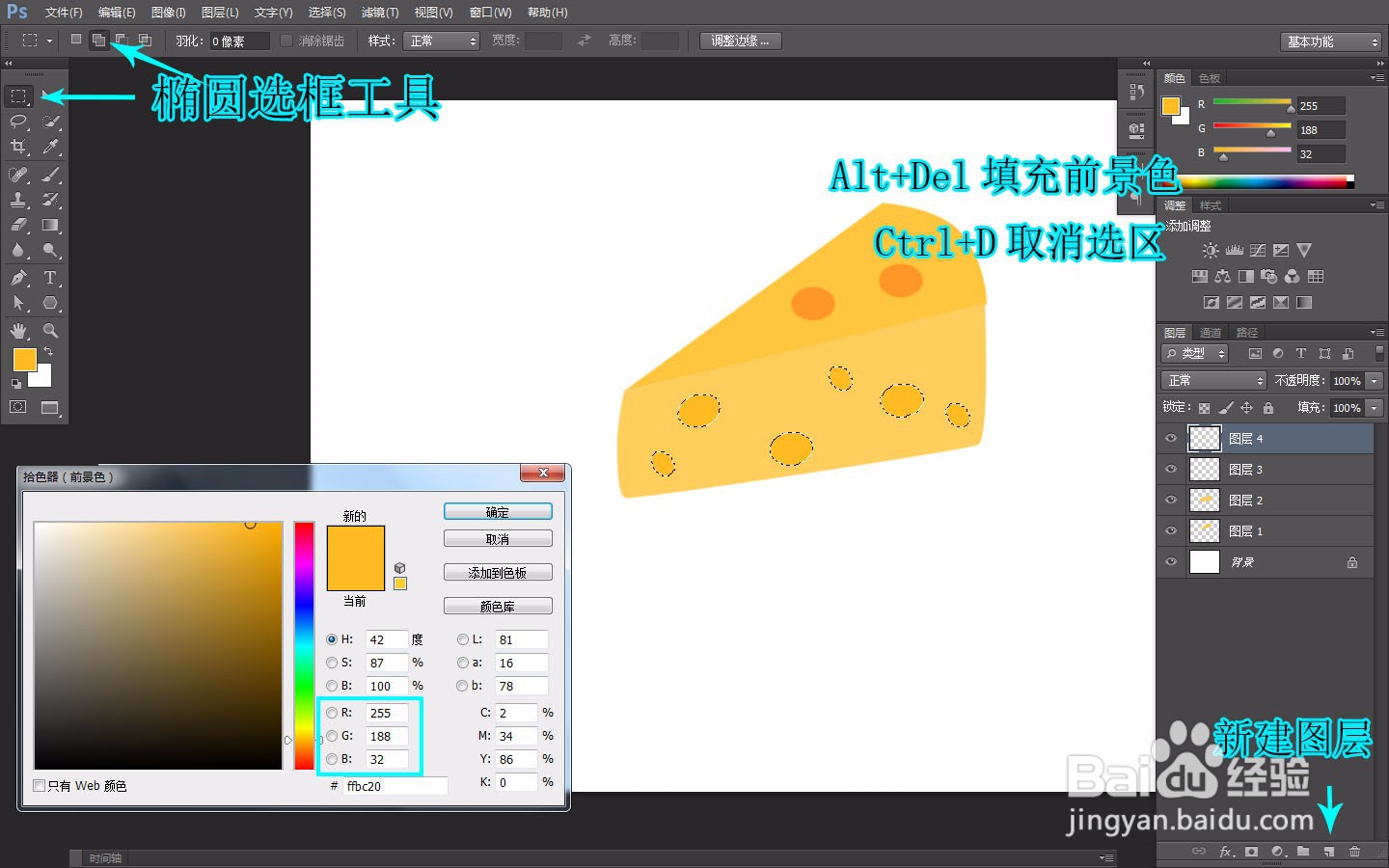
Task: Click the 确定 button in color picker
Action: tap(498, 512)
